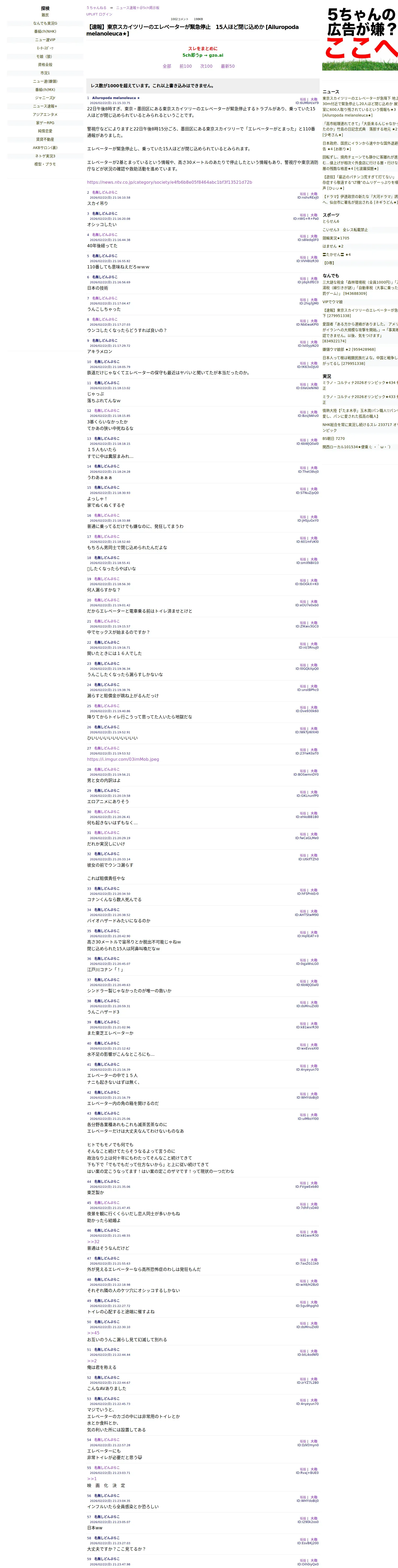Open 家ゲーRPG board in sidebar
This screenshot has height=1568, width=398.
(45, 123)
